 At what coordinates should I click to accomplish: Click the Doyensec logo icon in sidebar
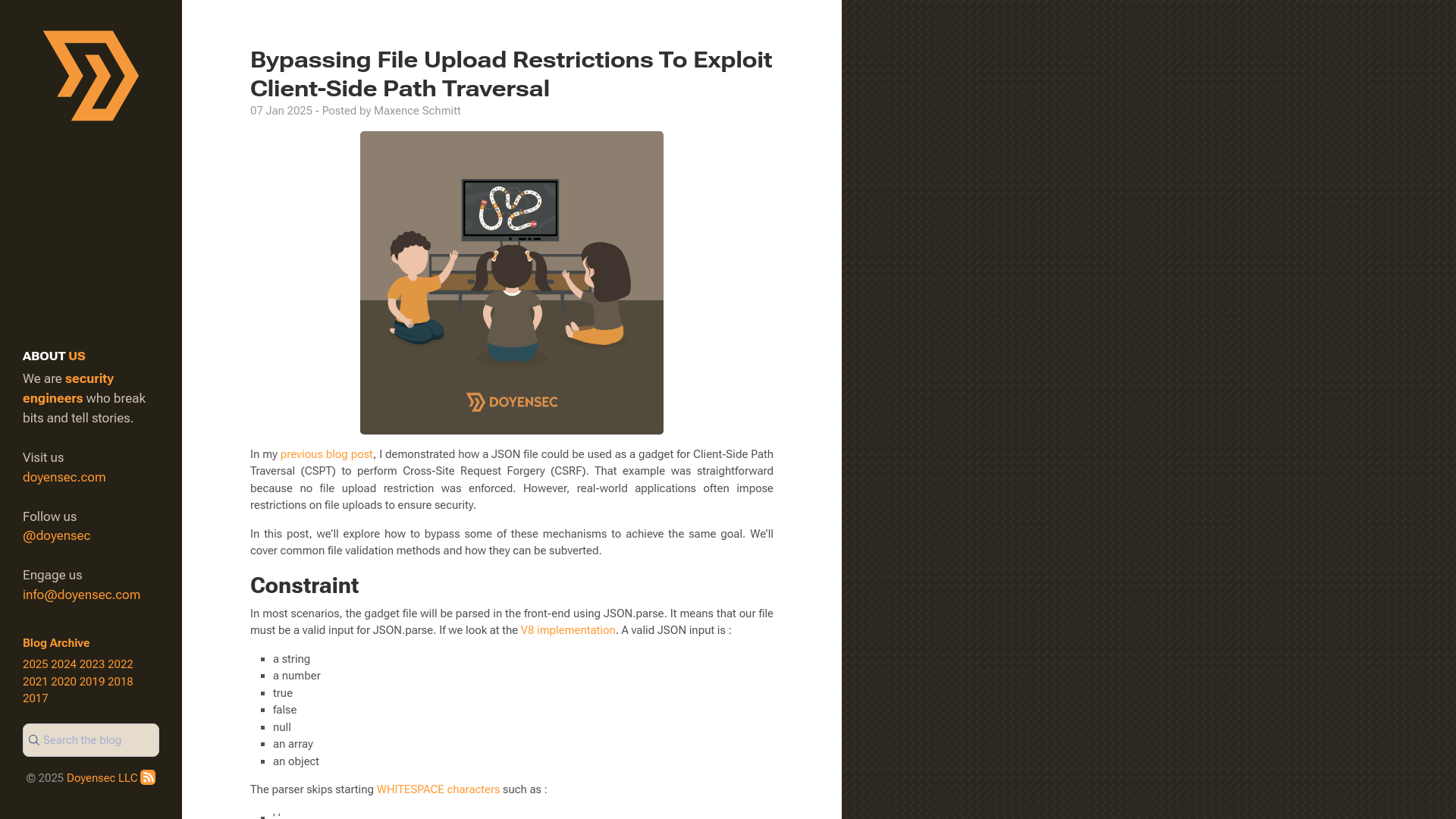click(91, 75)
